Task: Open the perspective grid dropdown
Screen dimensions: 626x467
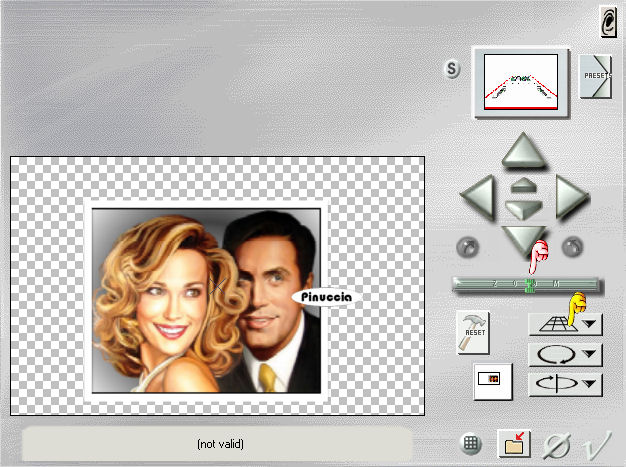Action: tap(565, 323)
